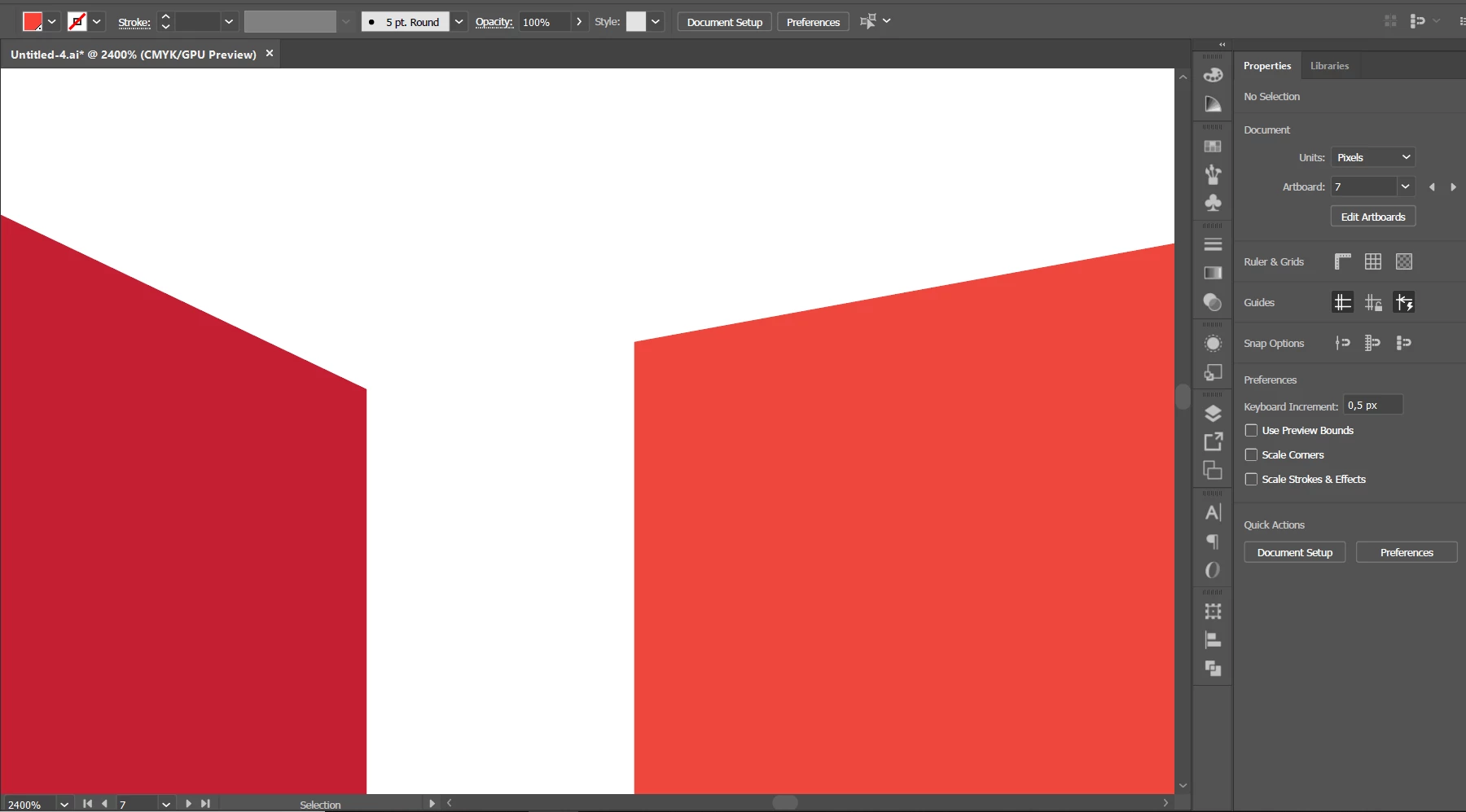
Task: Open the Brushes panel icon
Action: coord(1213,174)
